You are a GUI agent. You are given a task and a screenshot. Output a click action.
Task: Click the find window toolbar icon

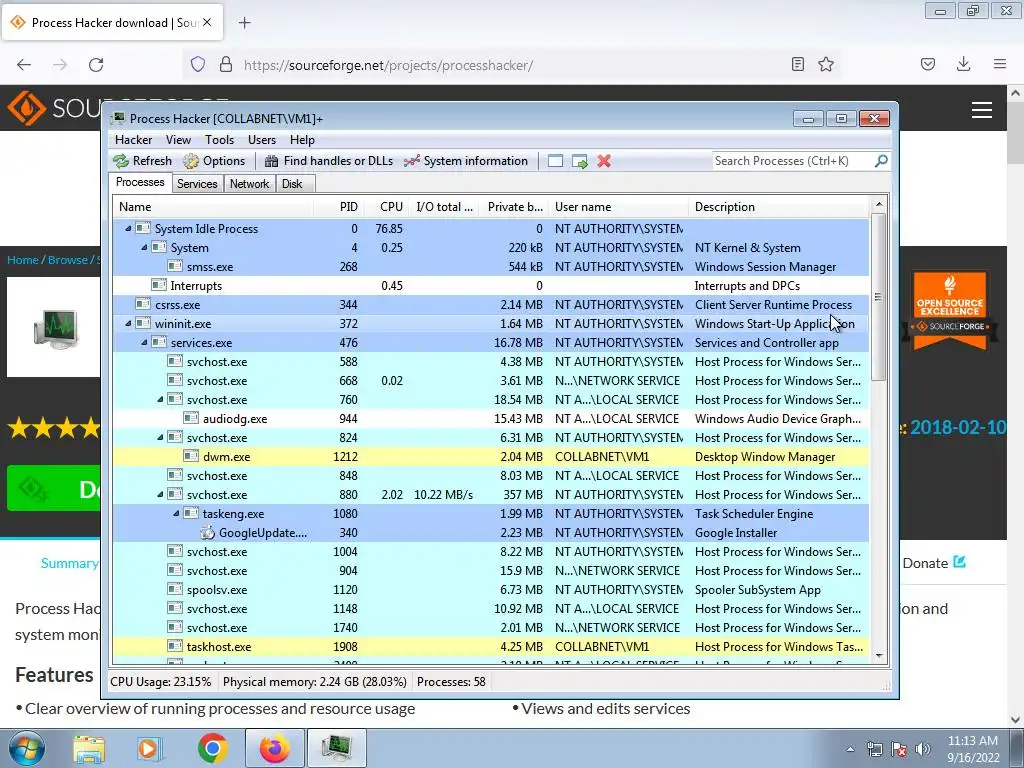555,161
